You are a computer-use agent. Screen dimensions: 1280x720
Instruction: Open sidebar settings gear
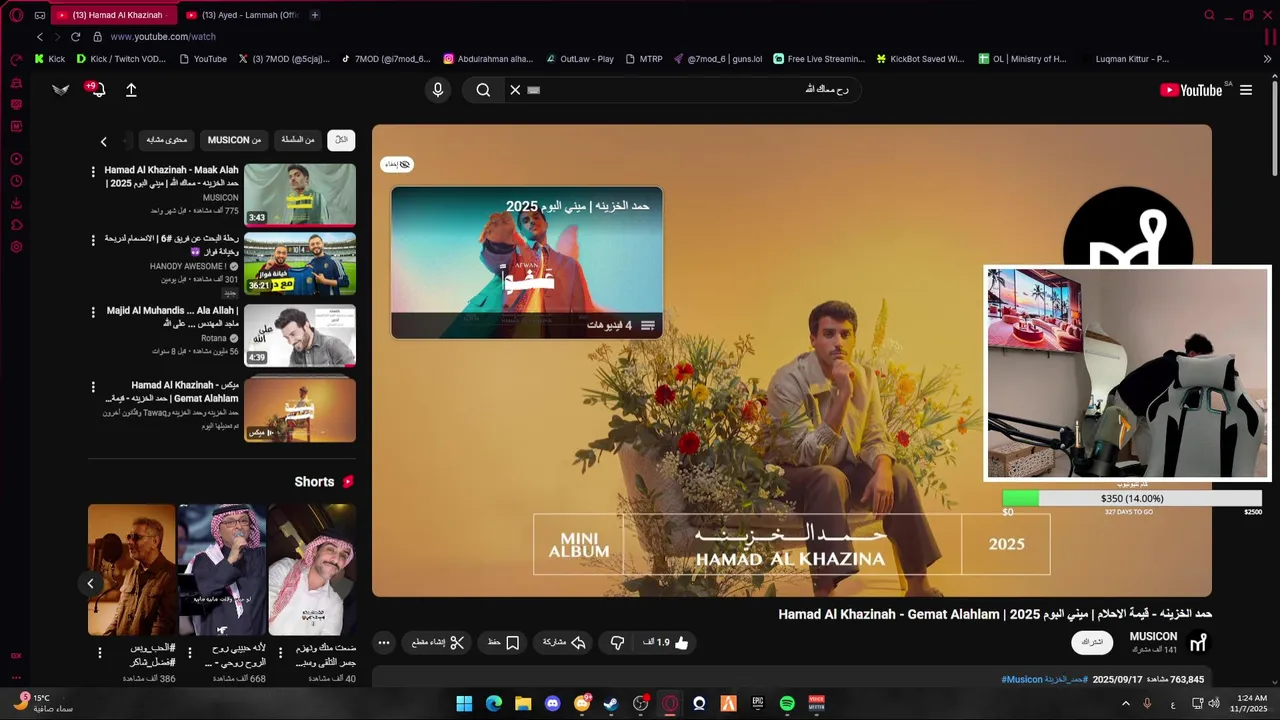click(x=16, y=247)
